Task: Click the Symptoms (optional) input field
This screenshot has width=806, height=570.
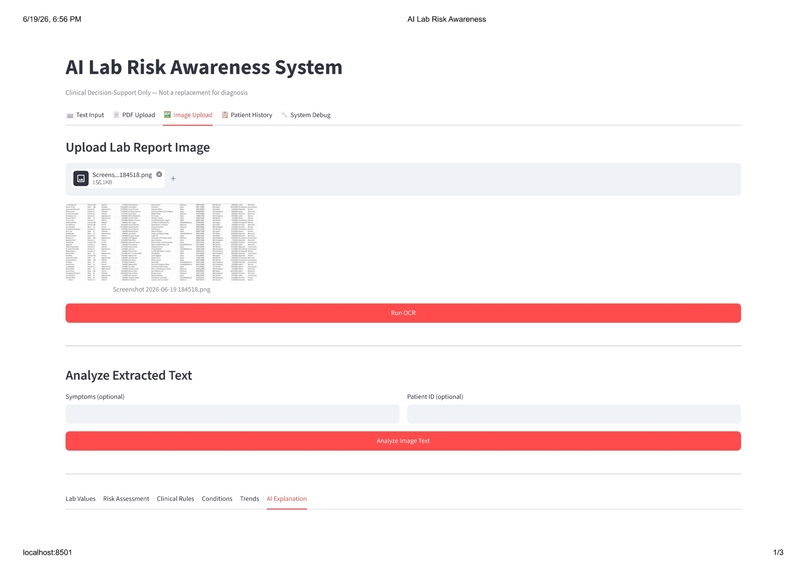Action: (232, 414)
